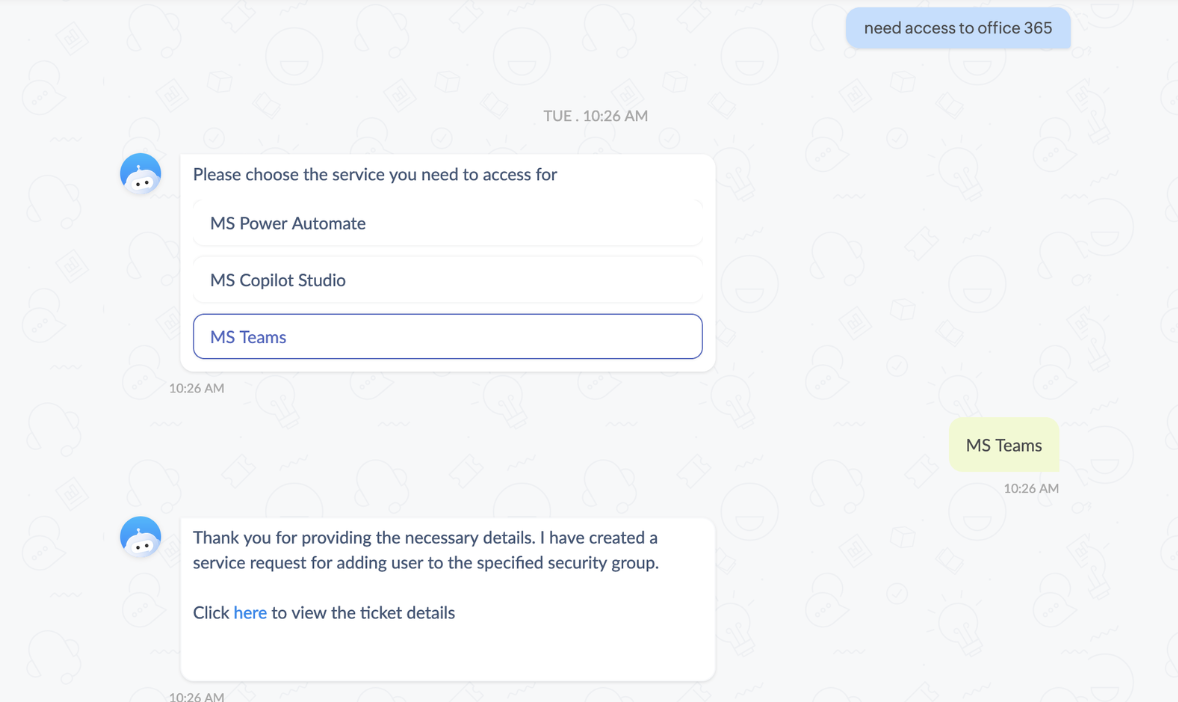Screen dimensions: 1178x702
Task: Click the bot avatar beside the thank-you message
Action: [x=140, y=537]
